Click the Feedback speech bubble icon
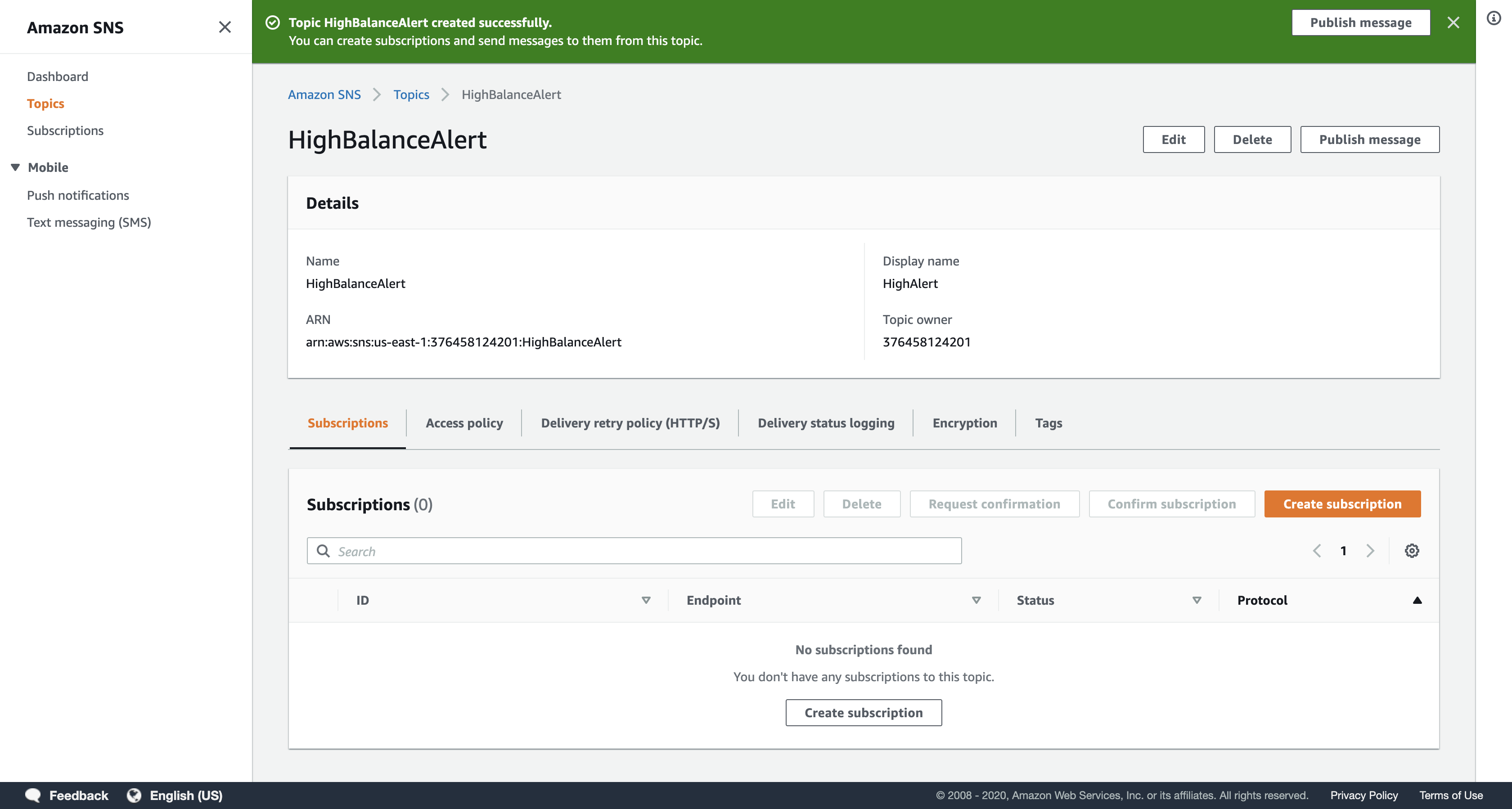Screen dimensions: 1512x809 pyautogui.click(x=33, y=795)
